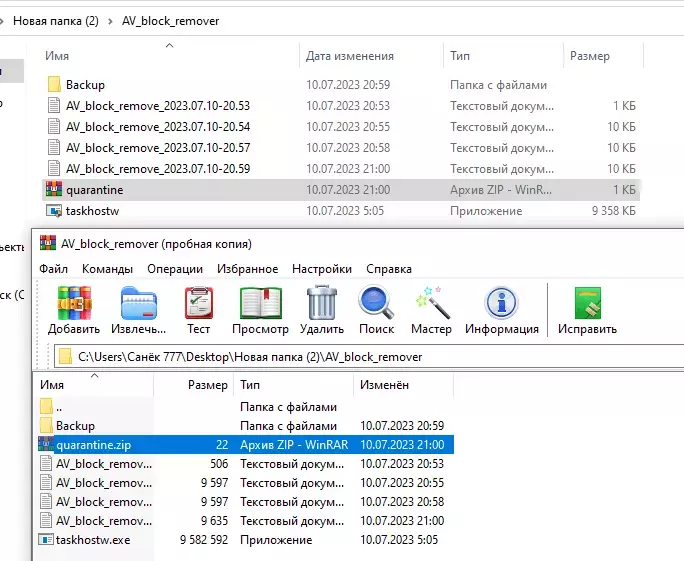Click icon of the 9 635-byte text file in WinRAR
684x561 pixels.
46,520
